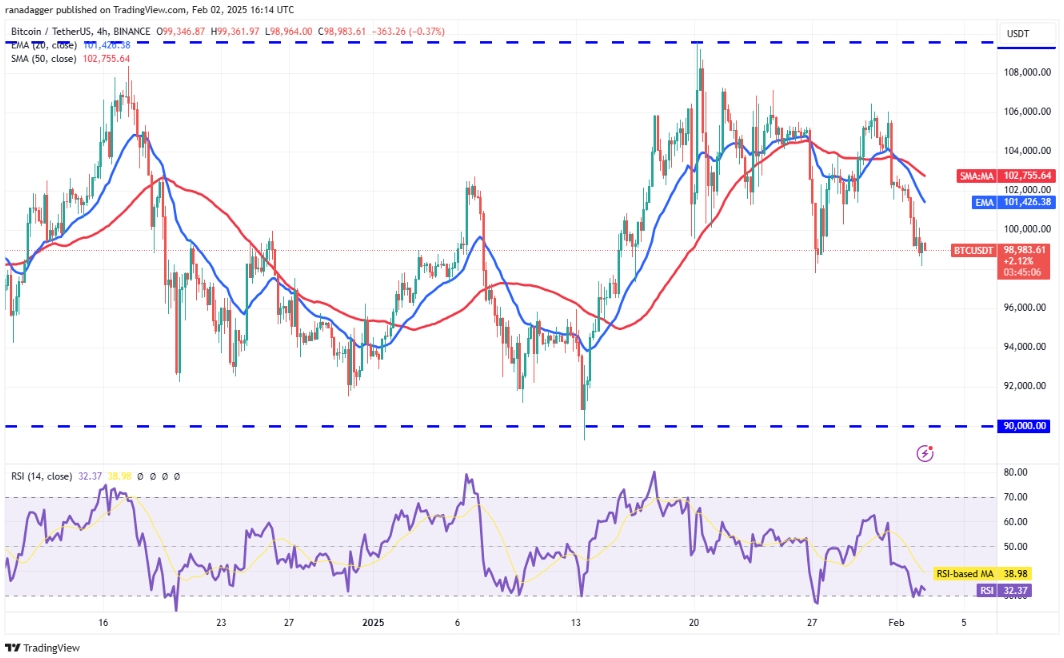Image resolution: width=1064 pixels, height=658 pixels.
Task: Click the TradingView logo at bottom left
Action: point(42,648)
